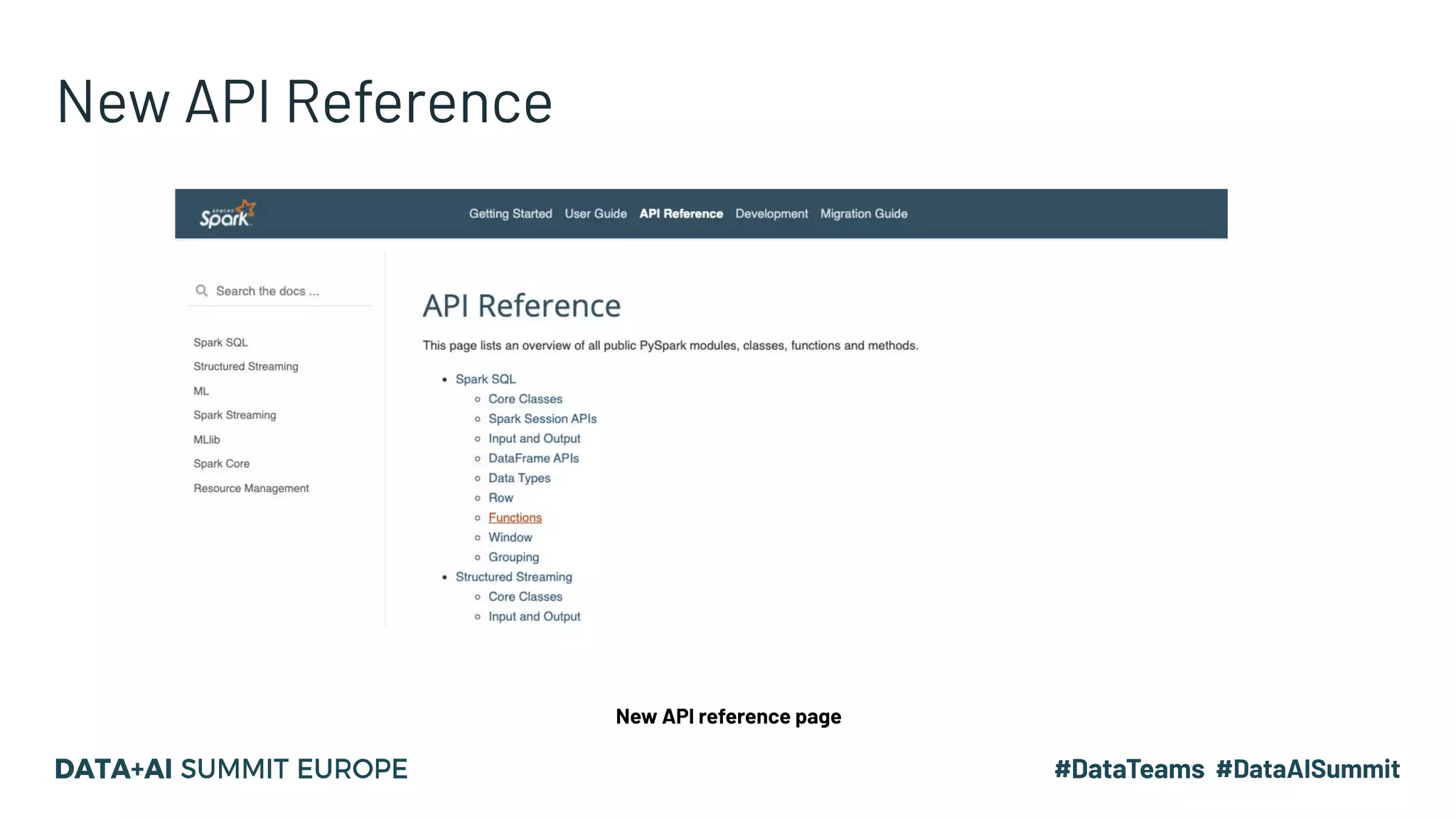This screenshot has width=1456, height=819.
Task: Select Spark SQL in the sidebar
Action: [220, 343]
